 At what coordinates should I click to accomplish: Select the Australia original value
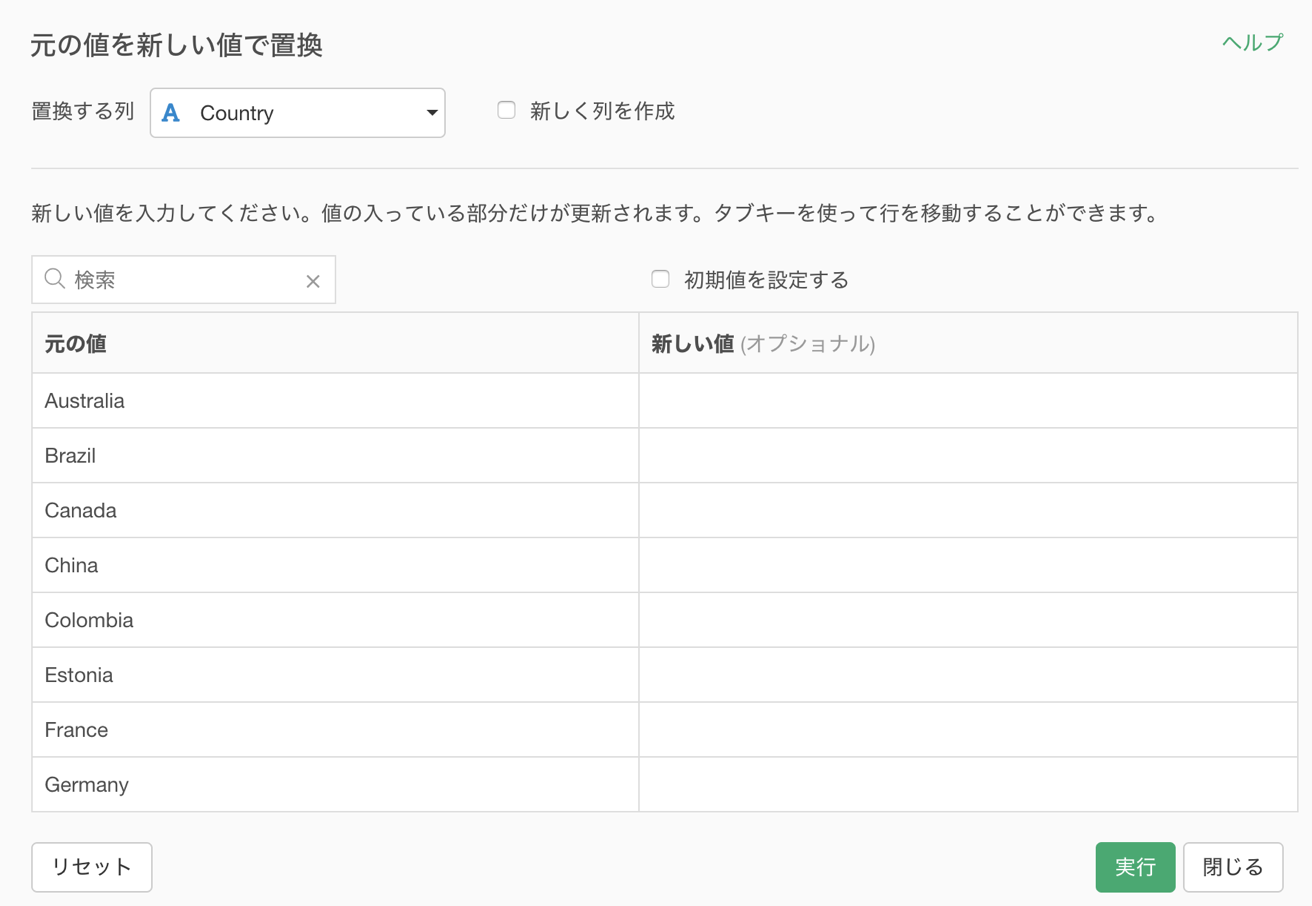(335, 401)
